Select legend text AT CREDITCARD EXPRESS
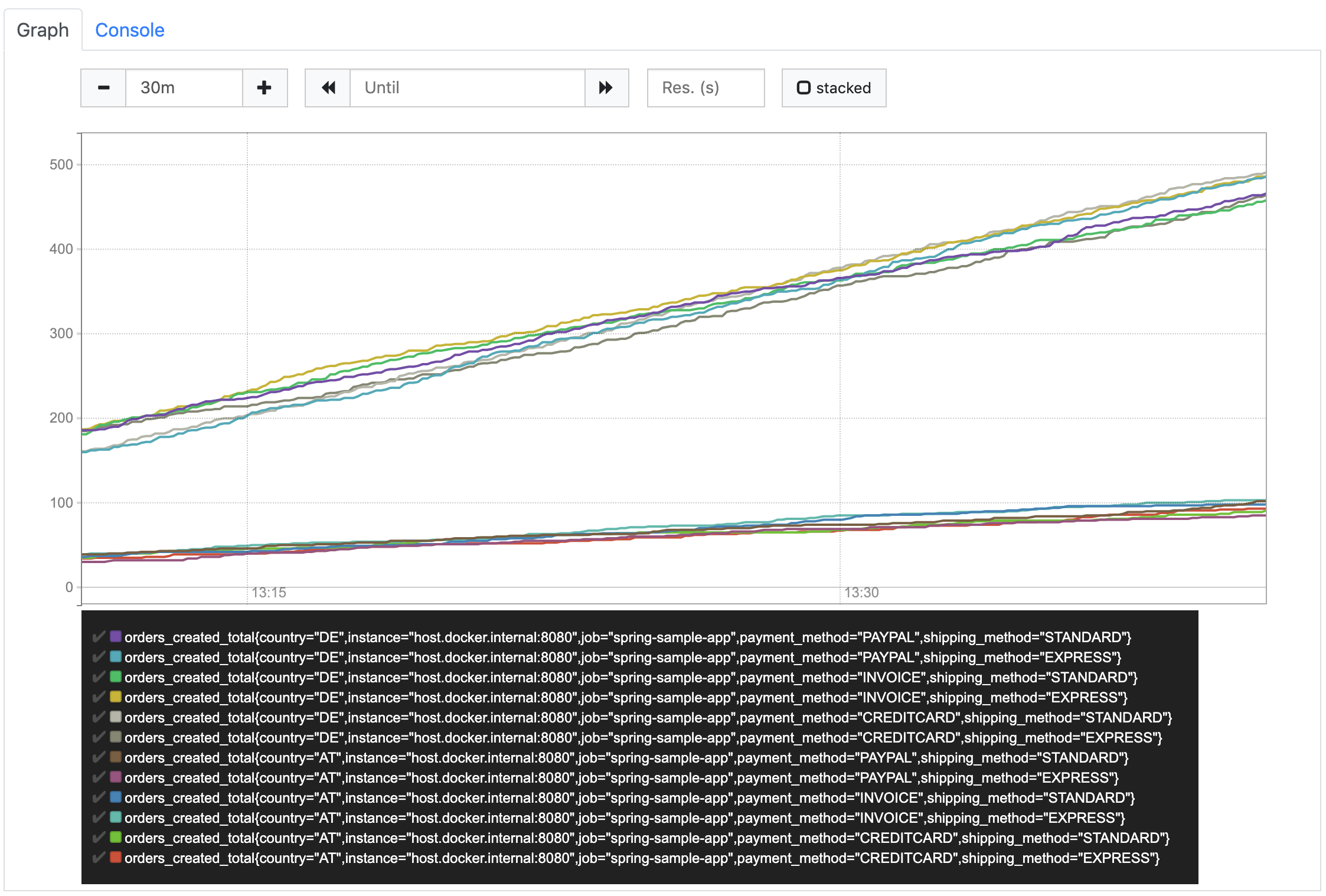The height and width of the screenshot is (896, 1326). point(642,858)
